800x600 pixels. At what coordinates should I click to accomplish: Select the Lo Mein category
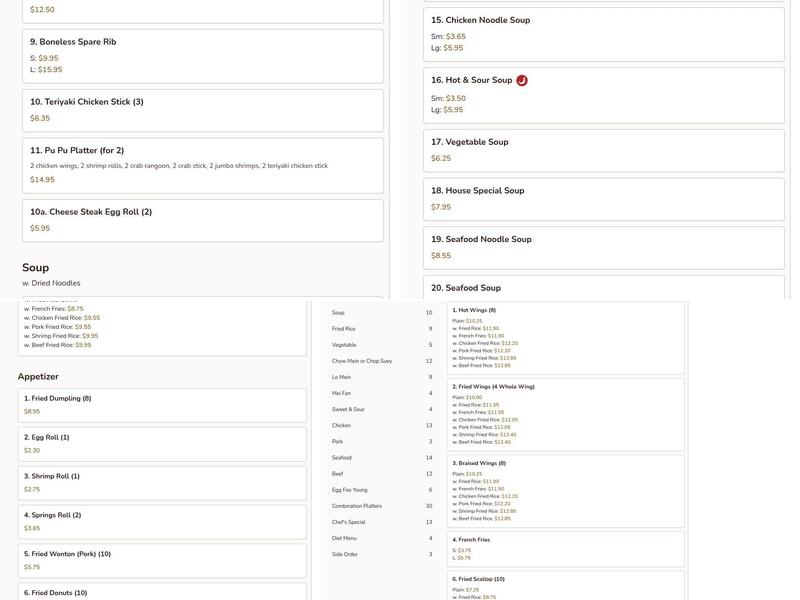tap(342, 377)
